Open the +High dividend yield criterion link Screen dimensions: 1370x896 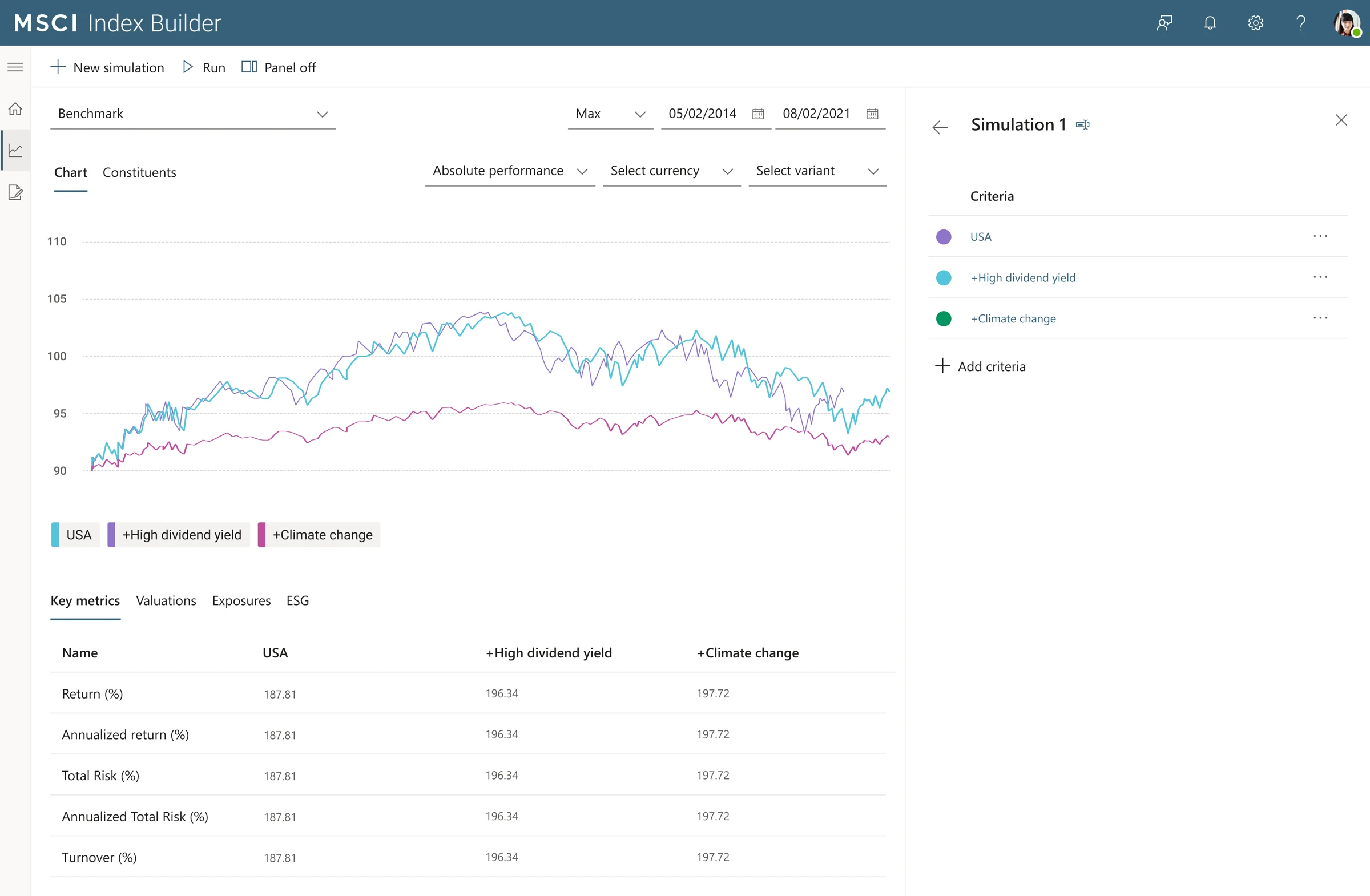[1023, 277]
